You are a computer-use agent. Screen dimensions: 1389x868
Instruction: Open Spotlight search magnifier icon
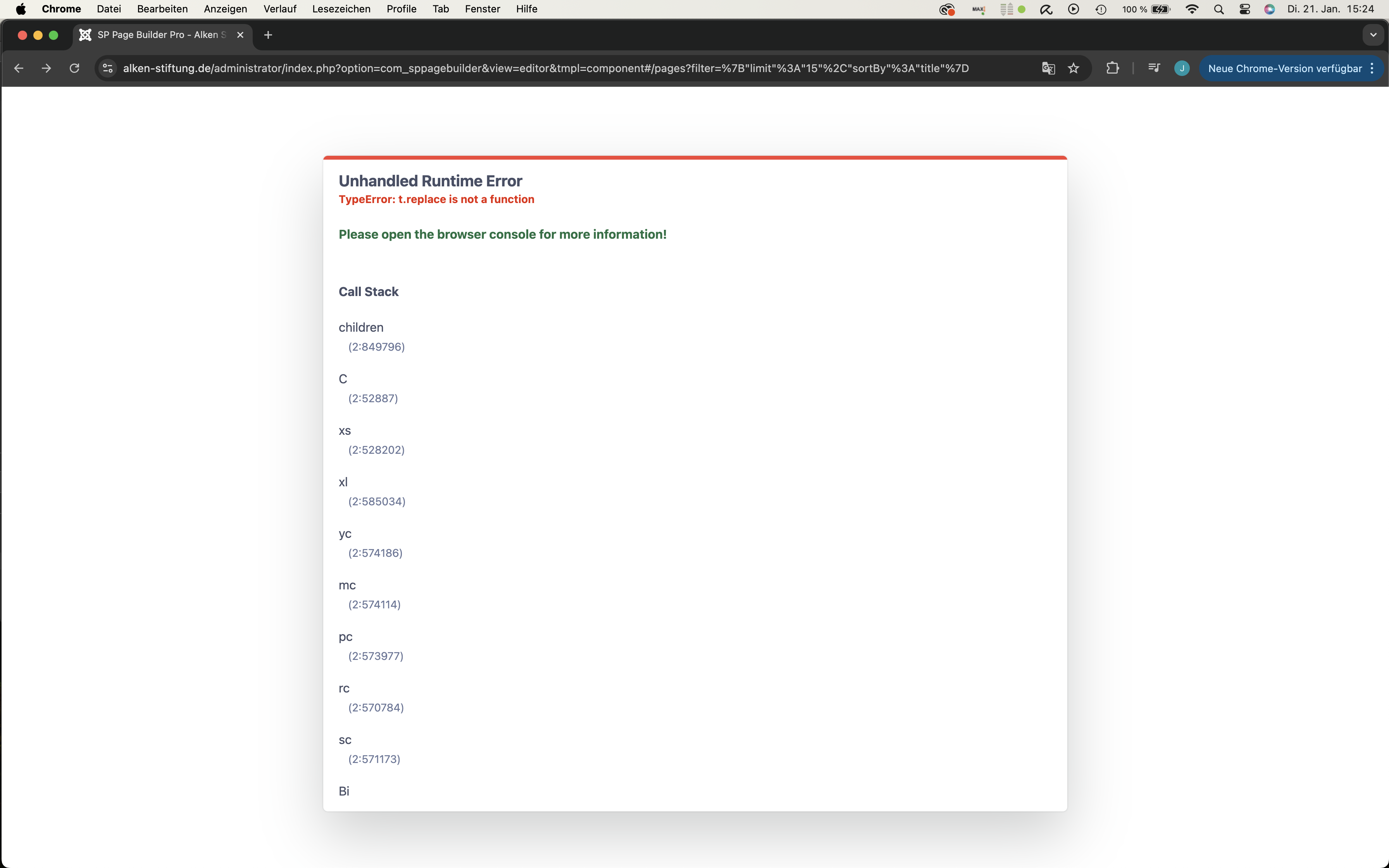coord(1218,9)
